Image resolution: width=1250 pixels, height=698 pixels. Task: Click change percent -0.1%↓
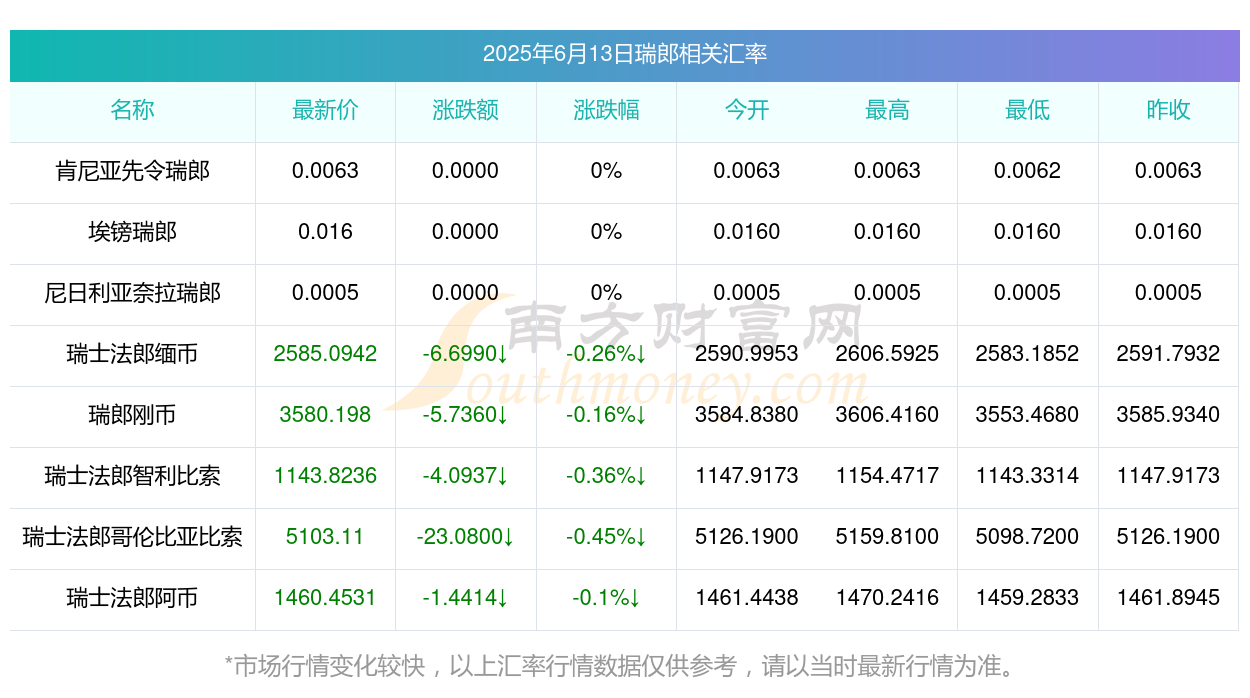[606, 598]
